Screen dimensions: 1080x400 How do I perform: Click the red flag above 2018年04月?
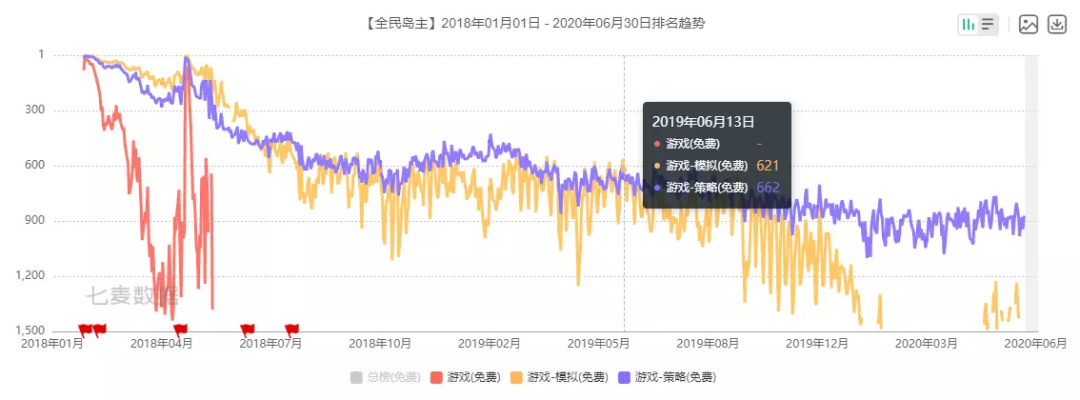pyautogui.click(x=180, y=329)
